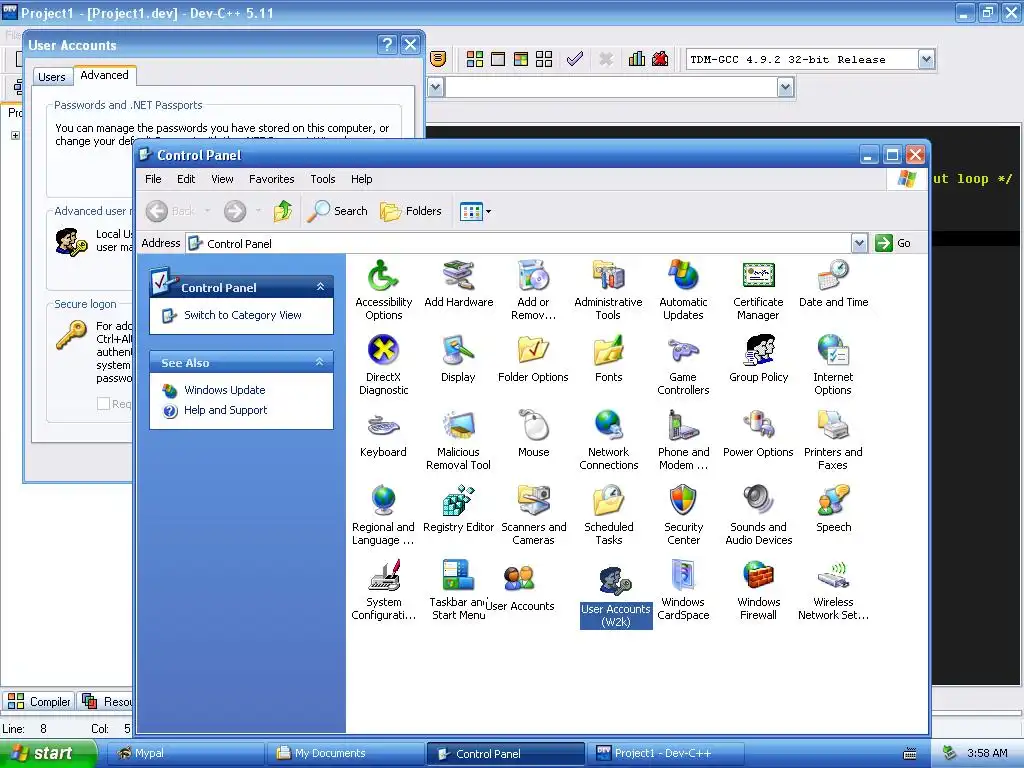Open the Dev-C++ compiler set dropdown
The width and height of the screenshot is (1024, 768).
926,59
